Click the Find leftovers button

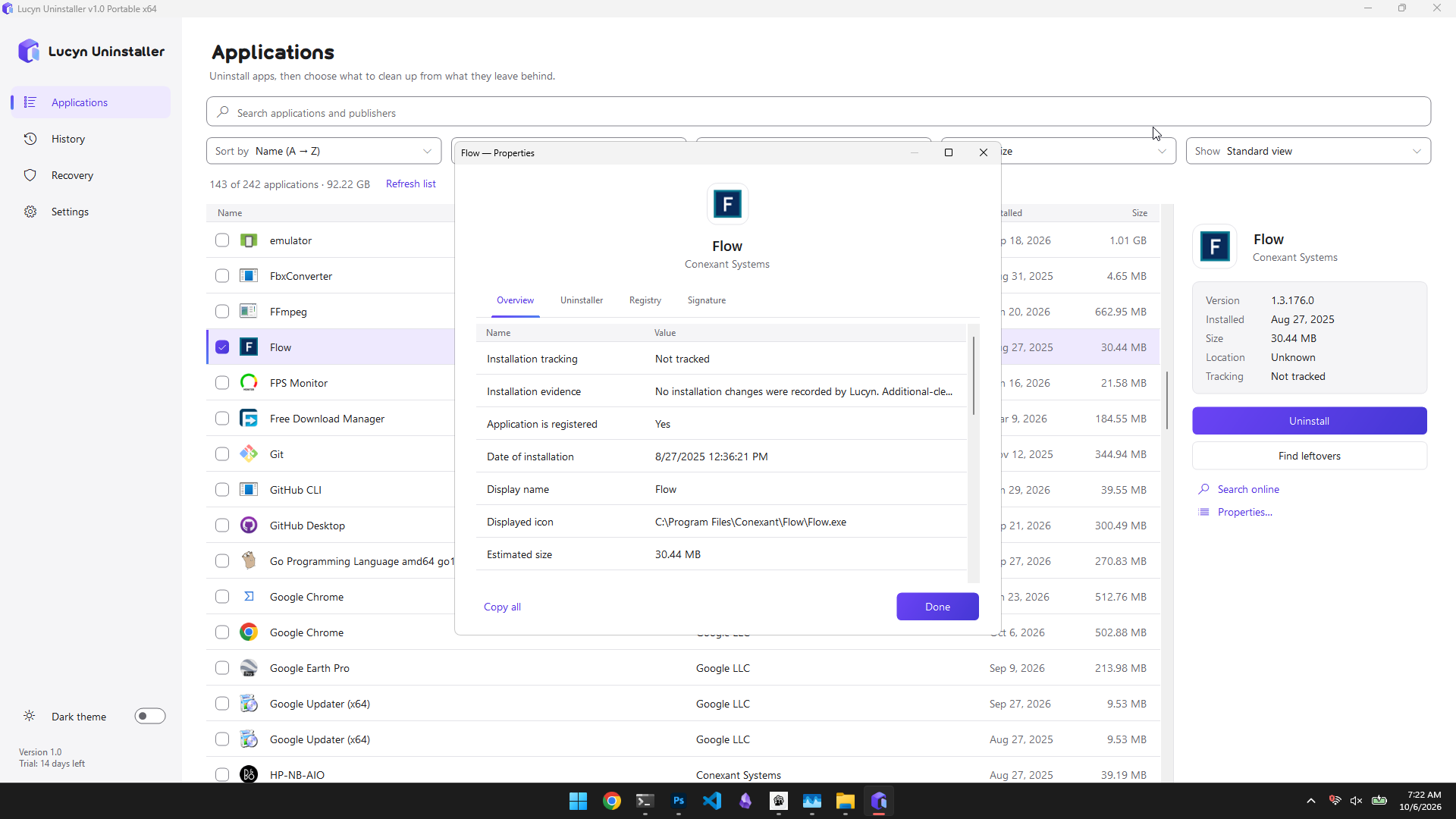(1309, 456)
